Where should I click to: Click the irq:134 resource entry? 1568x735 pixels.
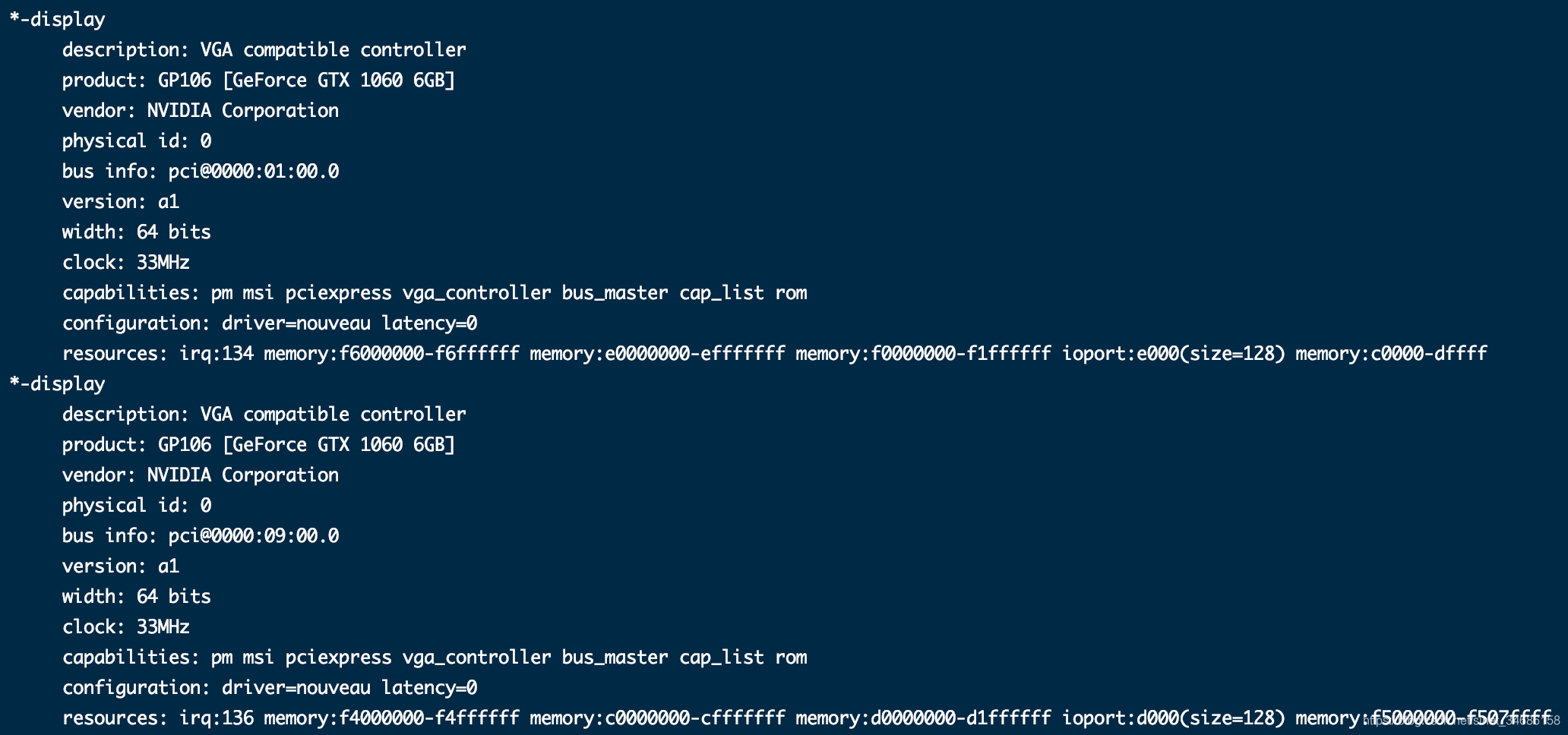pyautogui.click(x=217, y=354)
